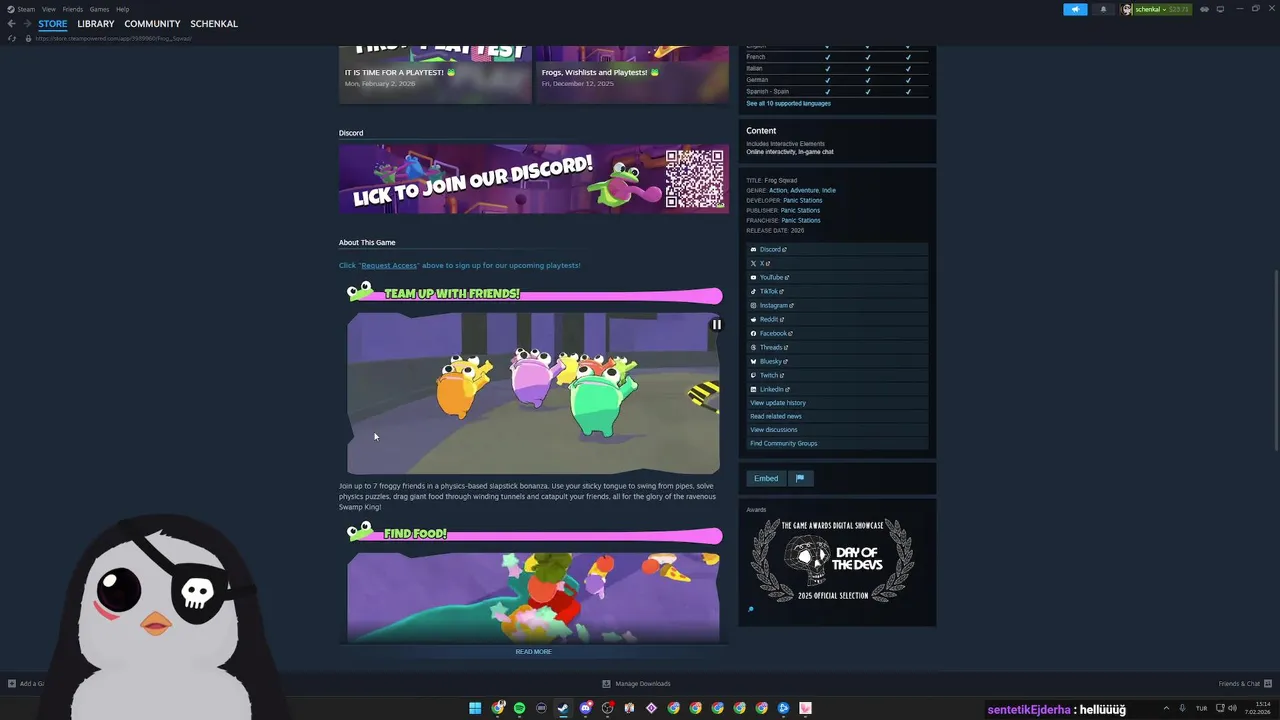Open Manage Downloads
Screen dimensions: 1280x720
636,684
